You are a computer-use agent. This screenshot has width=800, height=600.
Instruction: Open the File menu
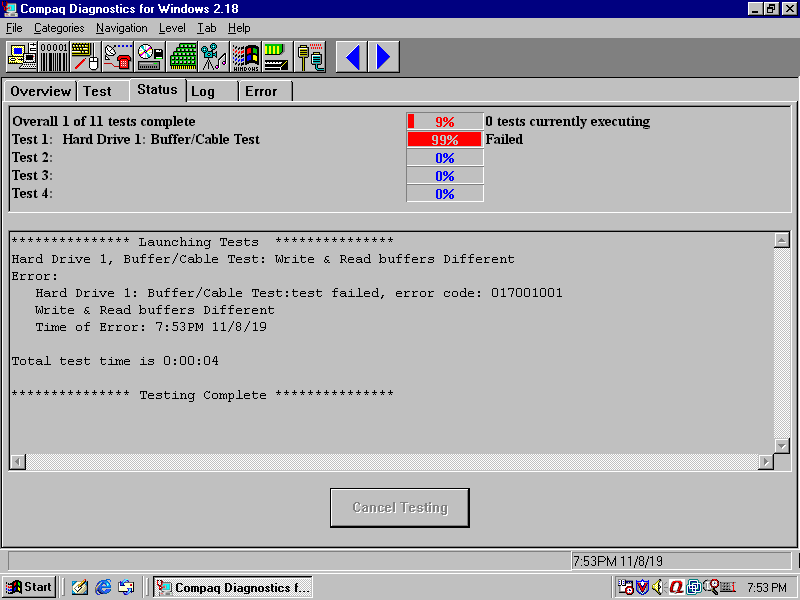[x=14, y=28]
